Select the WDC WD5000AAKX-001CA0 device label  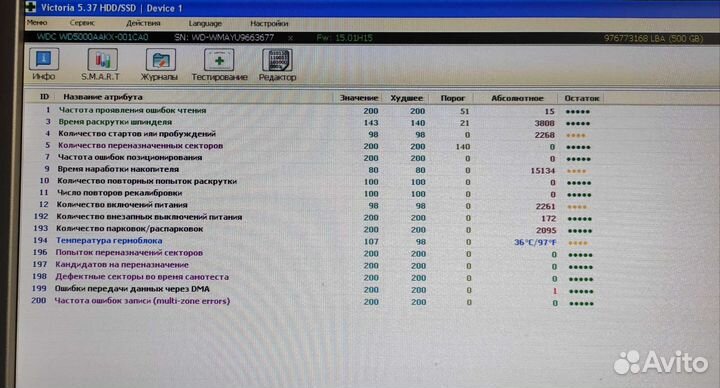[x=92, y=37]
